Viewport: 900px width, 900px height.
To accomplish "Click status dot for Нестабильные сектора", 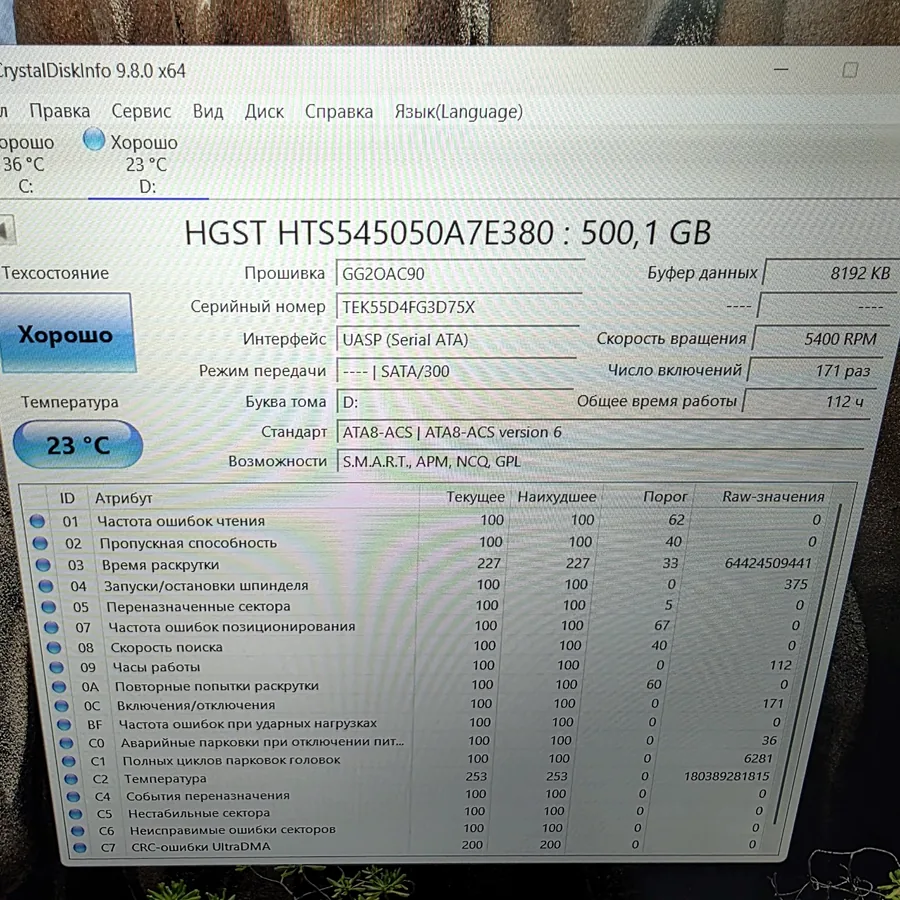I will coord(75,813).
